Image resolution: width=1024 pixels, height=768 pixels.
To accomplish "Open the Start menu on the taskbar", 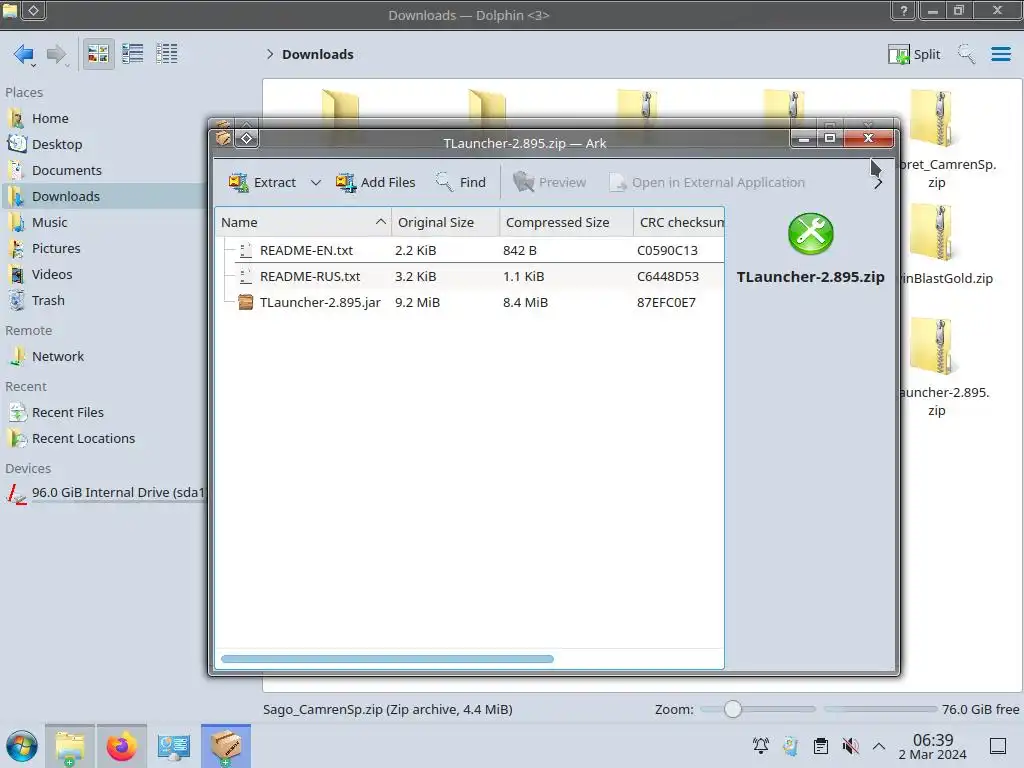I will point(22,746).
